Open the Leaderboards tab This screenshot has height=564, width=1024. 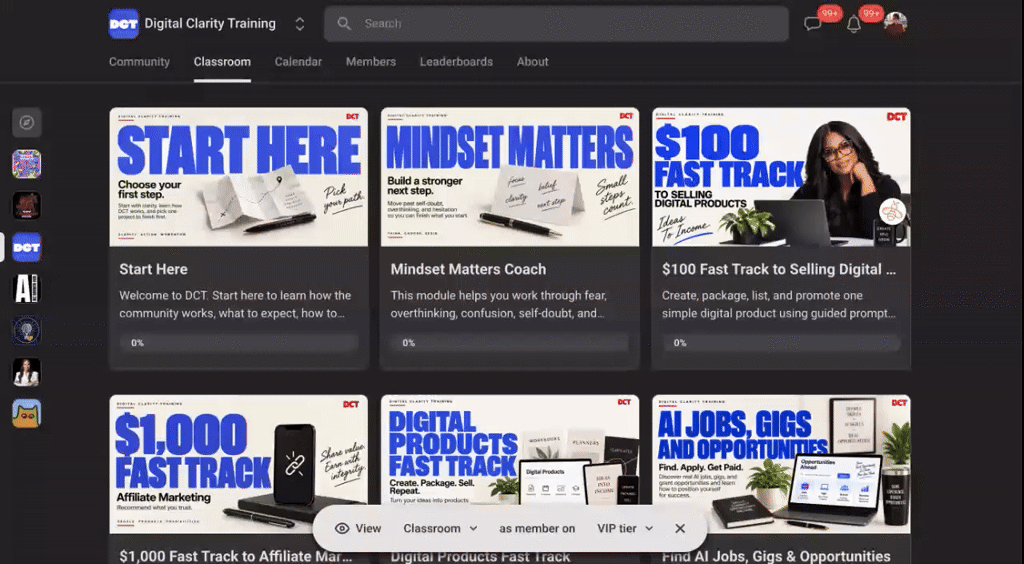tap(456, 61)
